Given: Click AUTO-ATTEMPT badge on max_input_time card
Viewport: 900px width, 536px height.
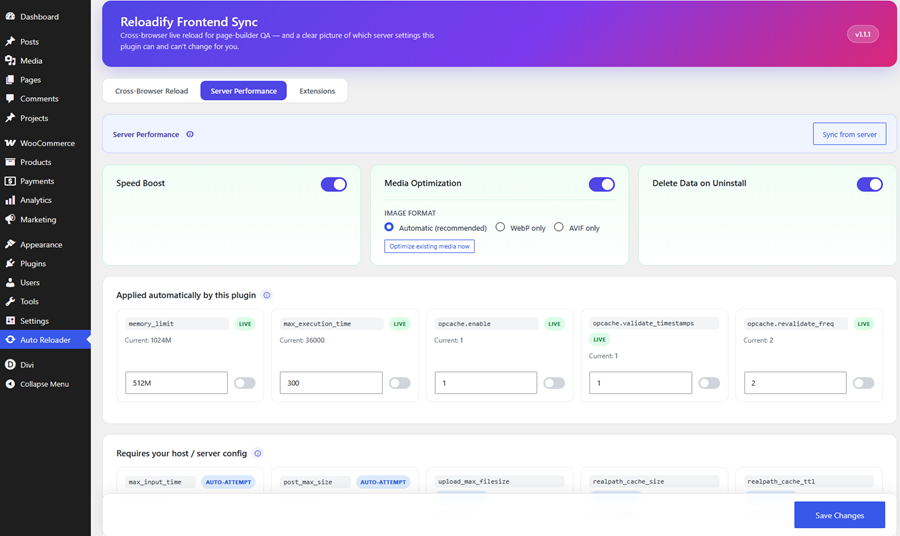Looking at the screenshot, I should tap(228, 482).
